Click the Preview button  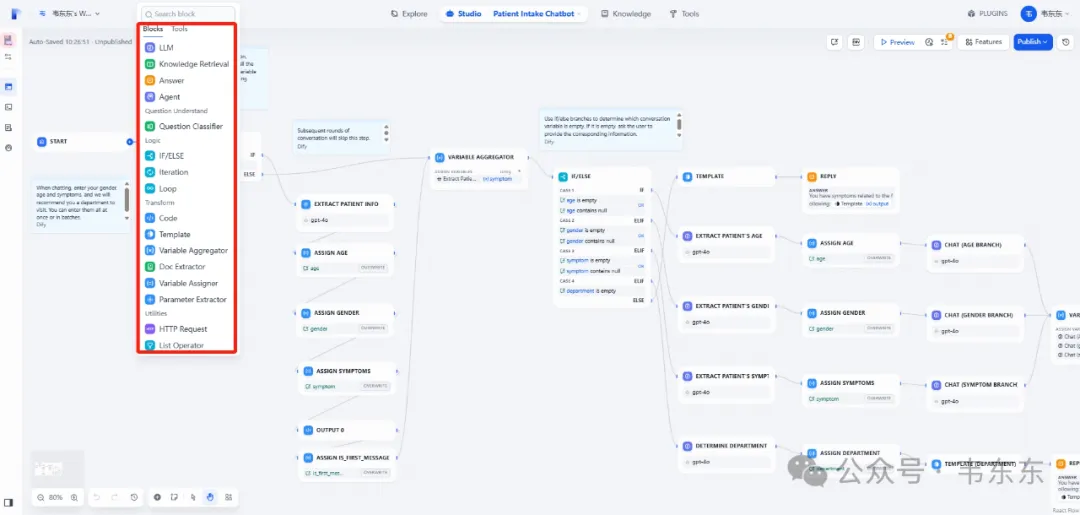[x=896, y=42]
